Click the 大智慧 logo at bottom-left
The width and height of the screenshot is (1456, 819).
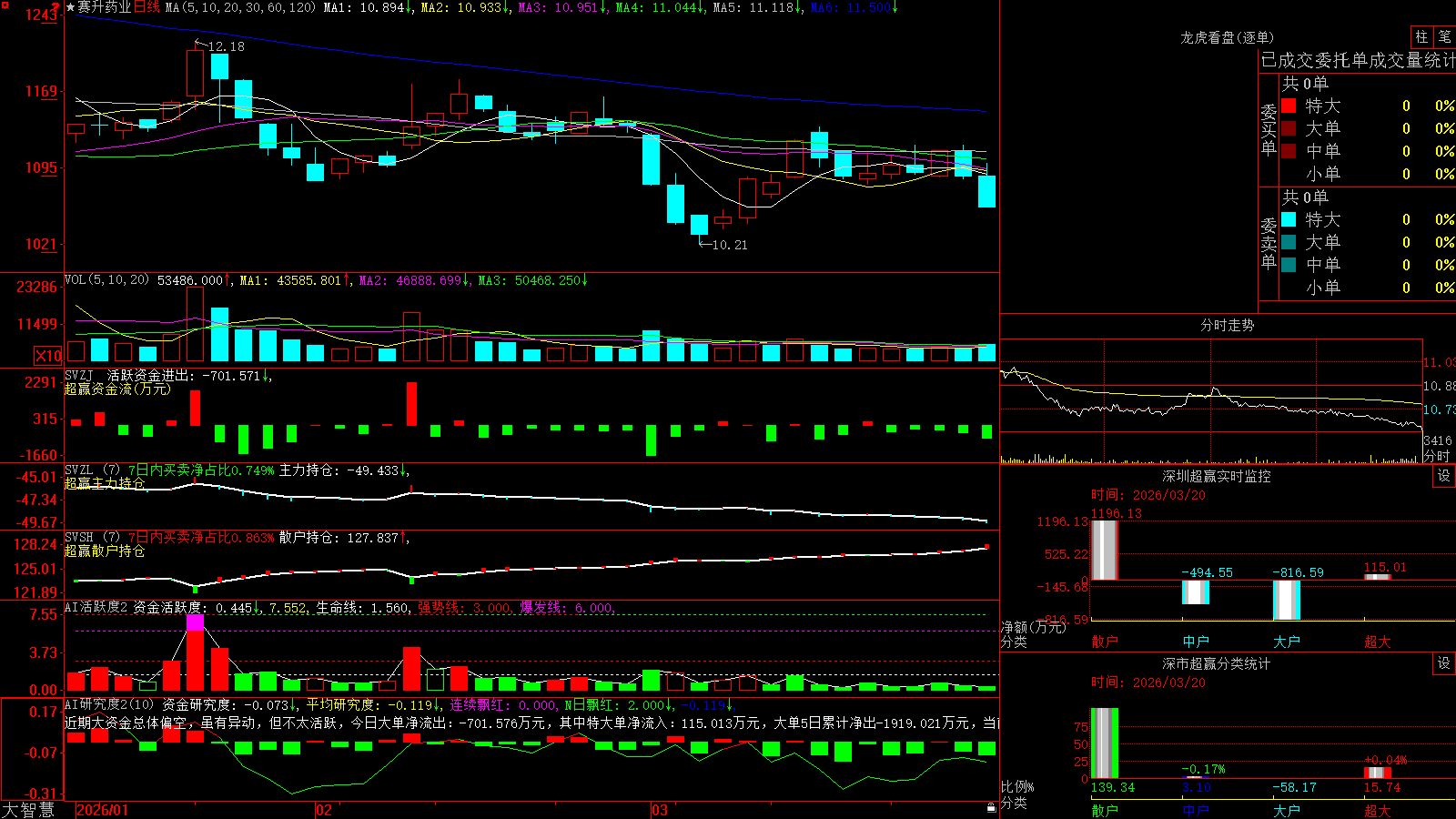[28, 810]
